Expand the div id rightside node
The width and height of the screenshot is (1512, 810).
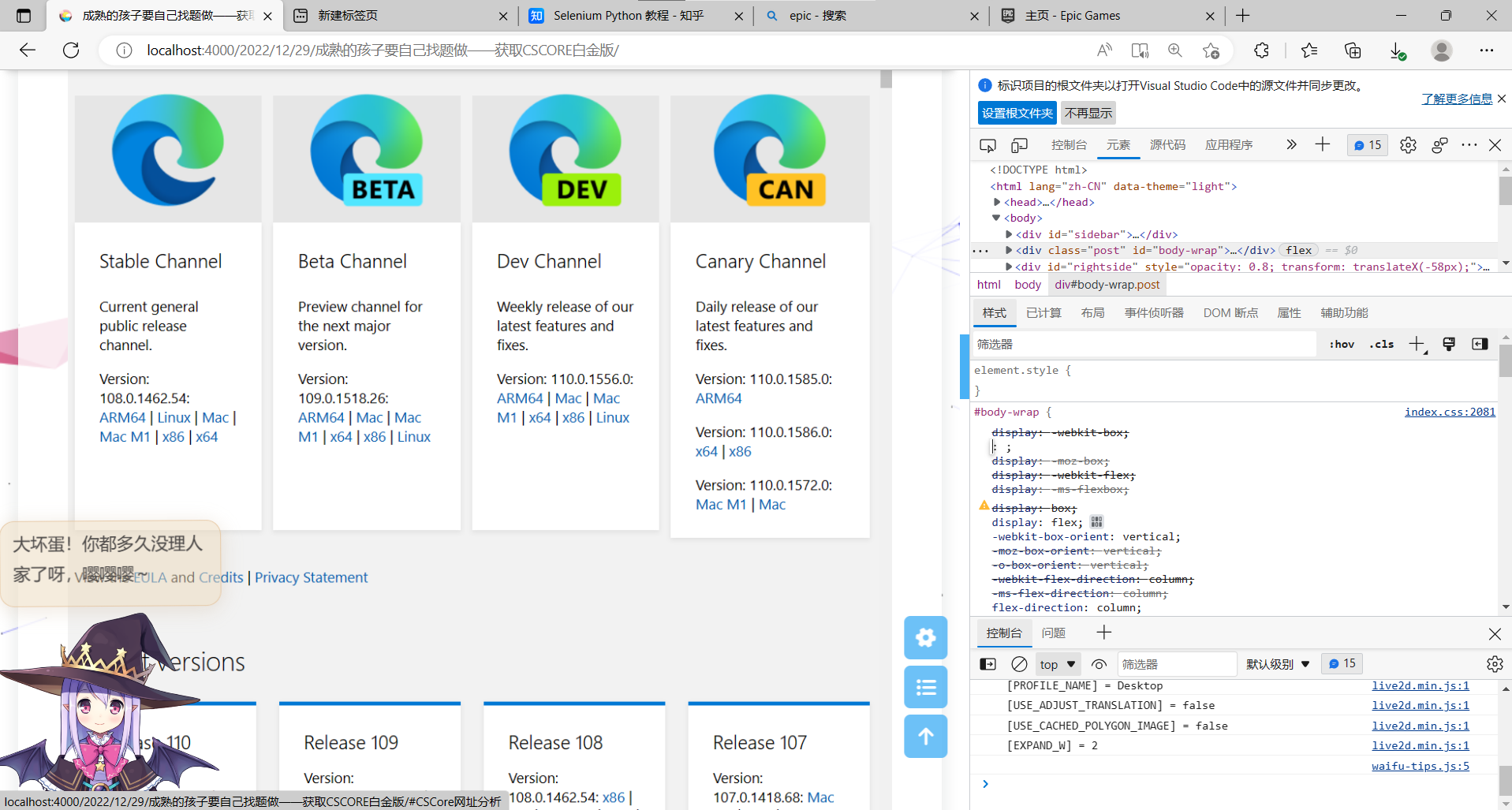tap(1009, 267)
